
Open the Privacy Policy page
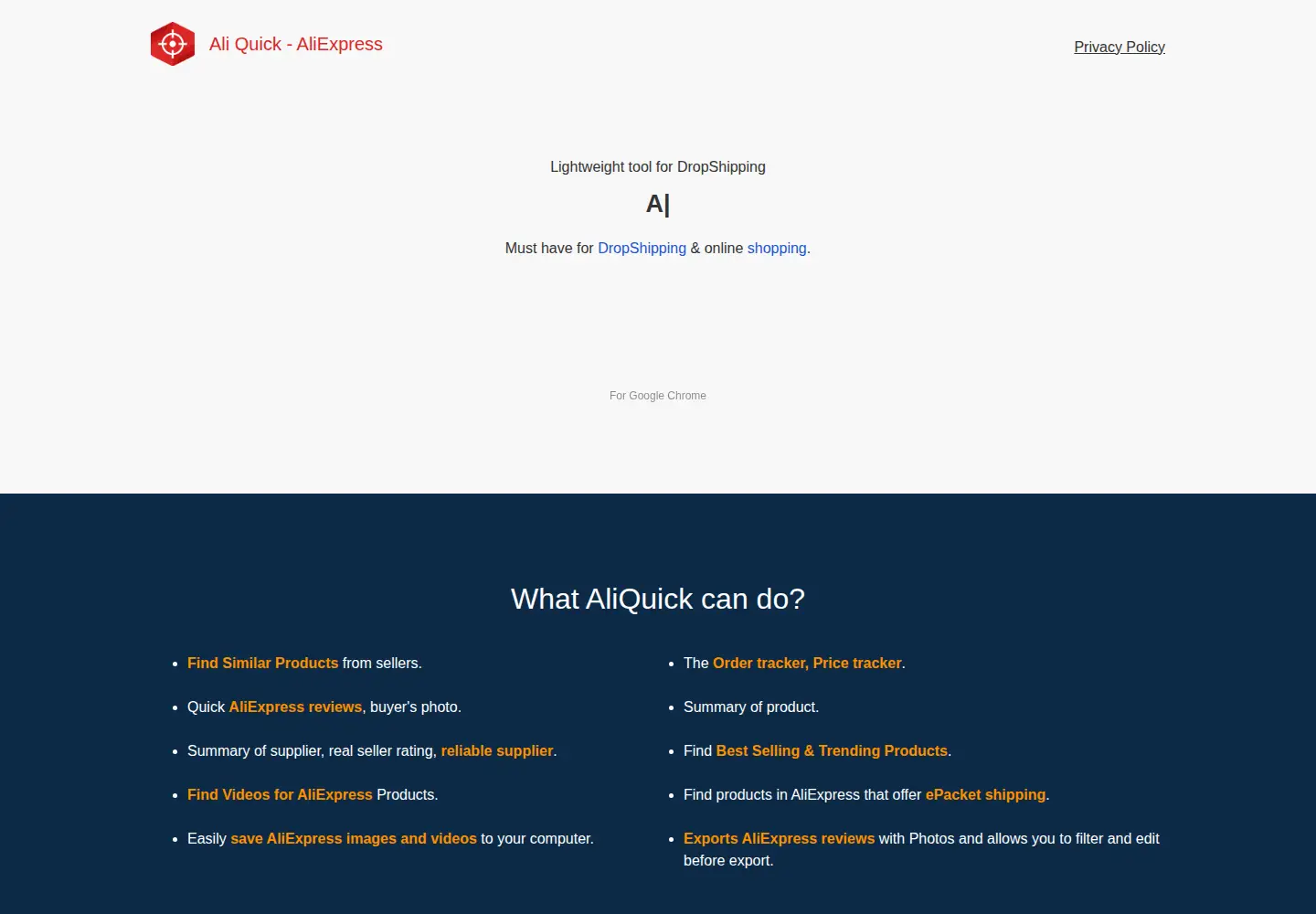[1120, 47]
